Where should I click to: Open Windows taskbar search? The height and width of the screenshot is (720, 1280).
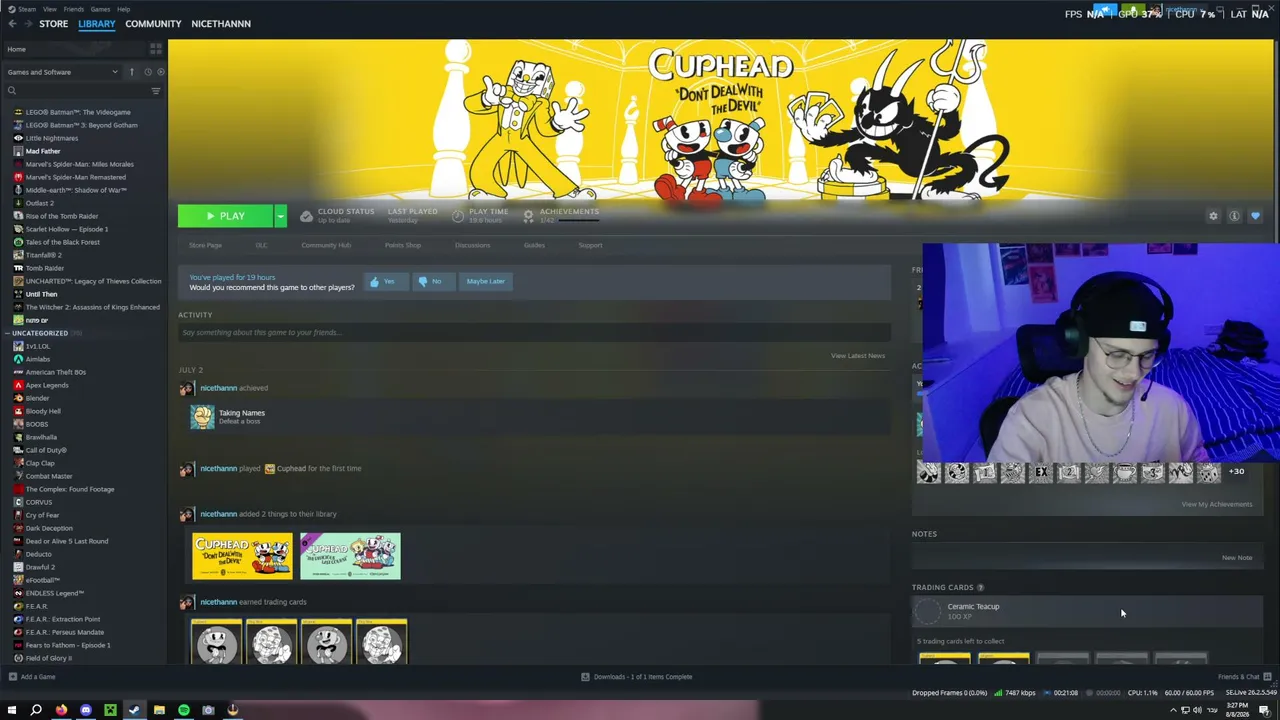(x=36, y=710)
